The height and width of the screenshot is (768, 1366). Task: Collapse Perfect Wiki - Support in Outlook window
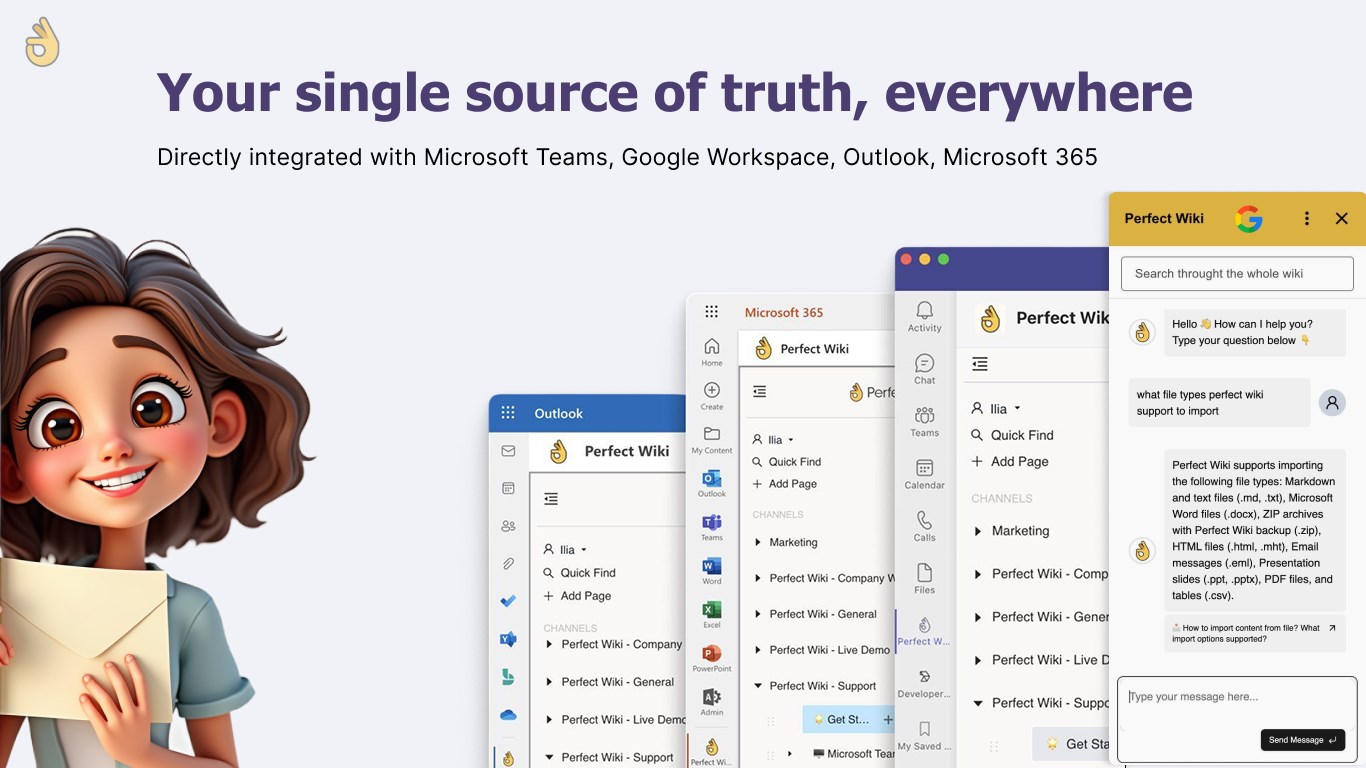click(x=549, y=757)
